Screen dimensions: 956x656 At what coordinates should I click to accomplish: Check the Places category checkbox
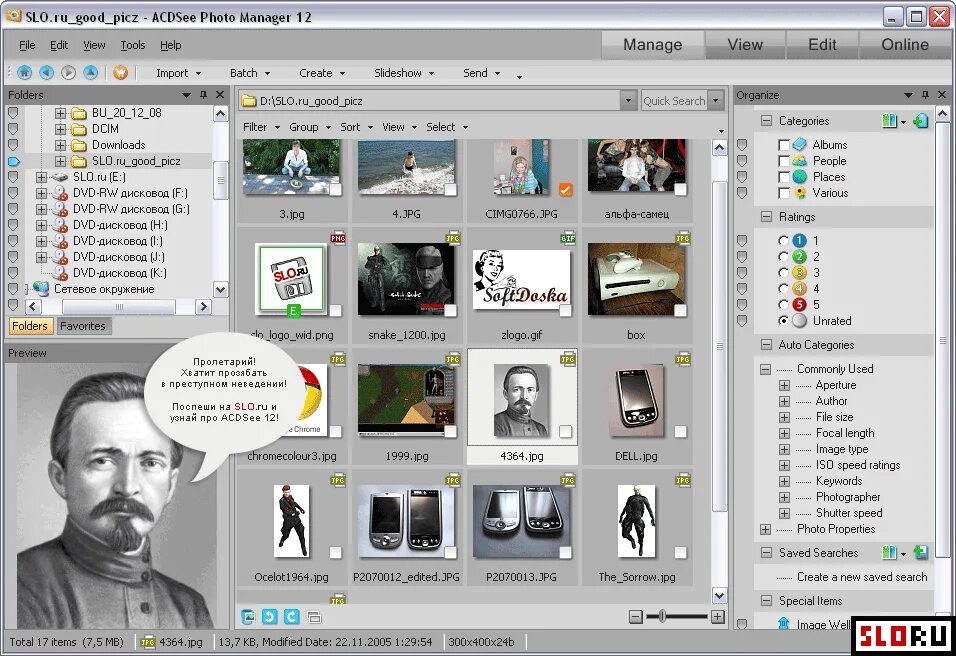pyautogui.click(x=784, y=177)
